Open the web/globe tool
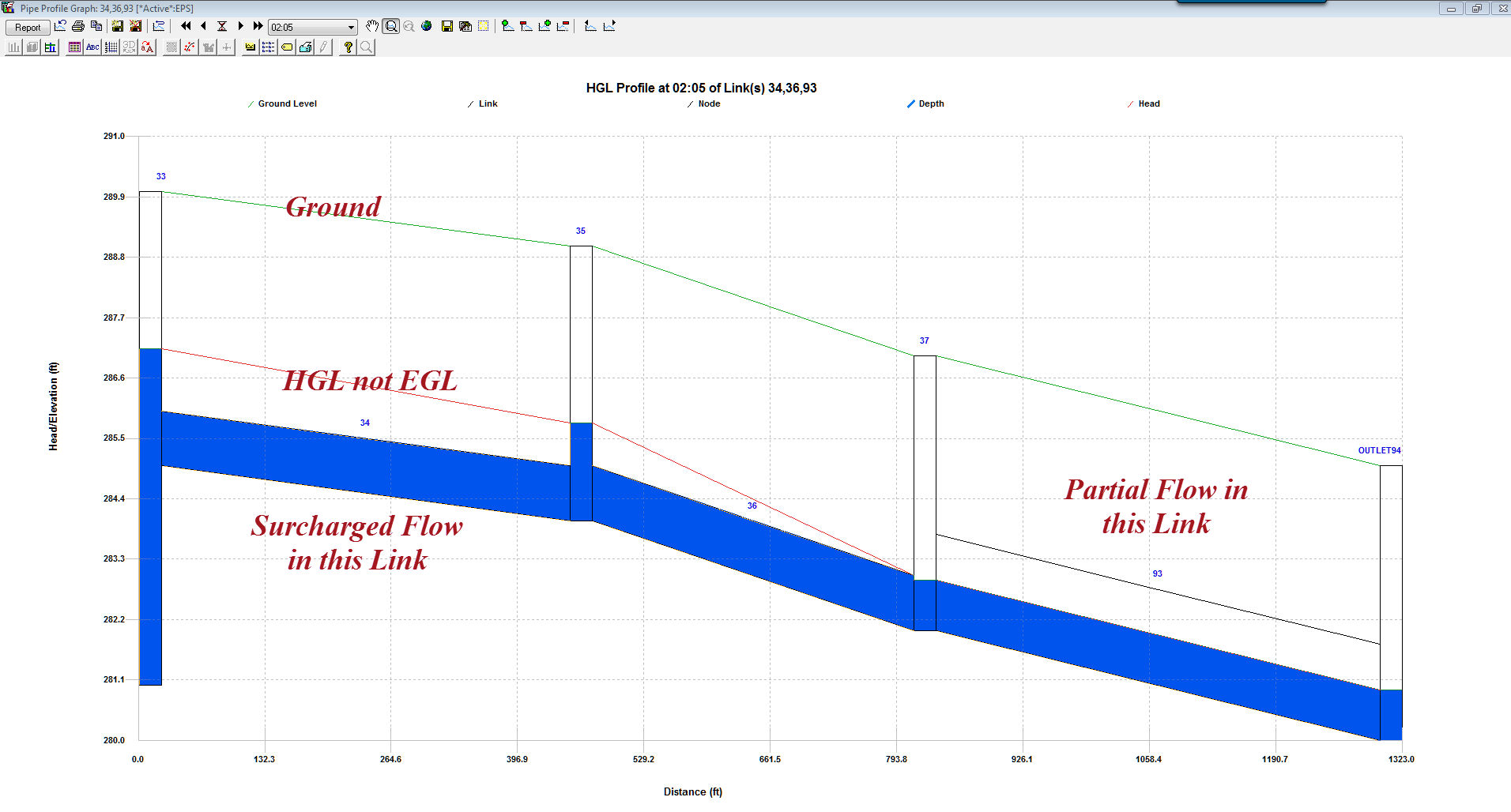The height and width of the screenshot is (812, 1511). 426,26
